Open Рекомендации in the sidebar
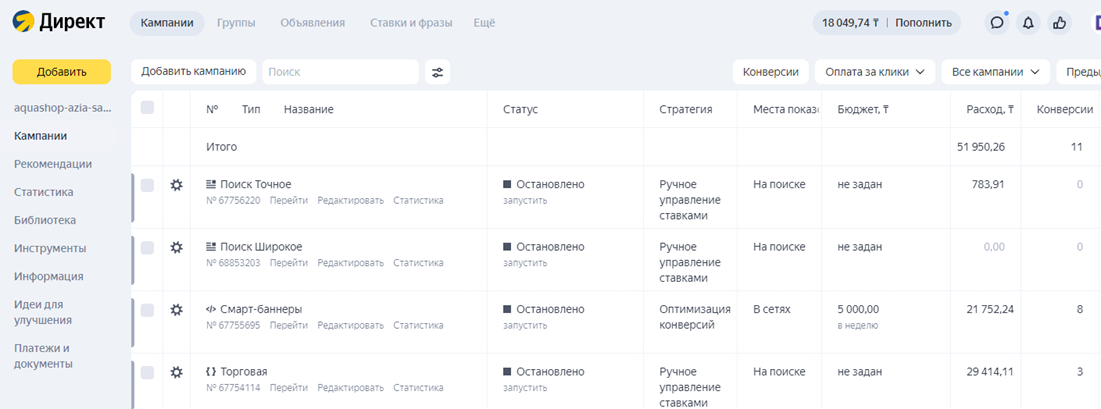Screen dimensions: 1101x409 (53, 164)
